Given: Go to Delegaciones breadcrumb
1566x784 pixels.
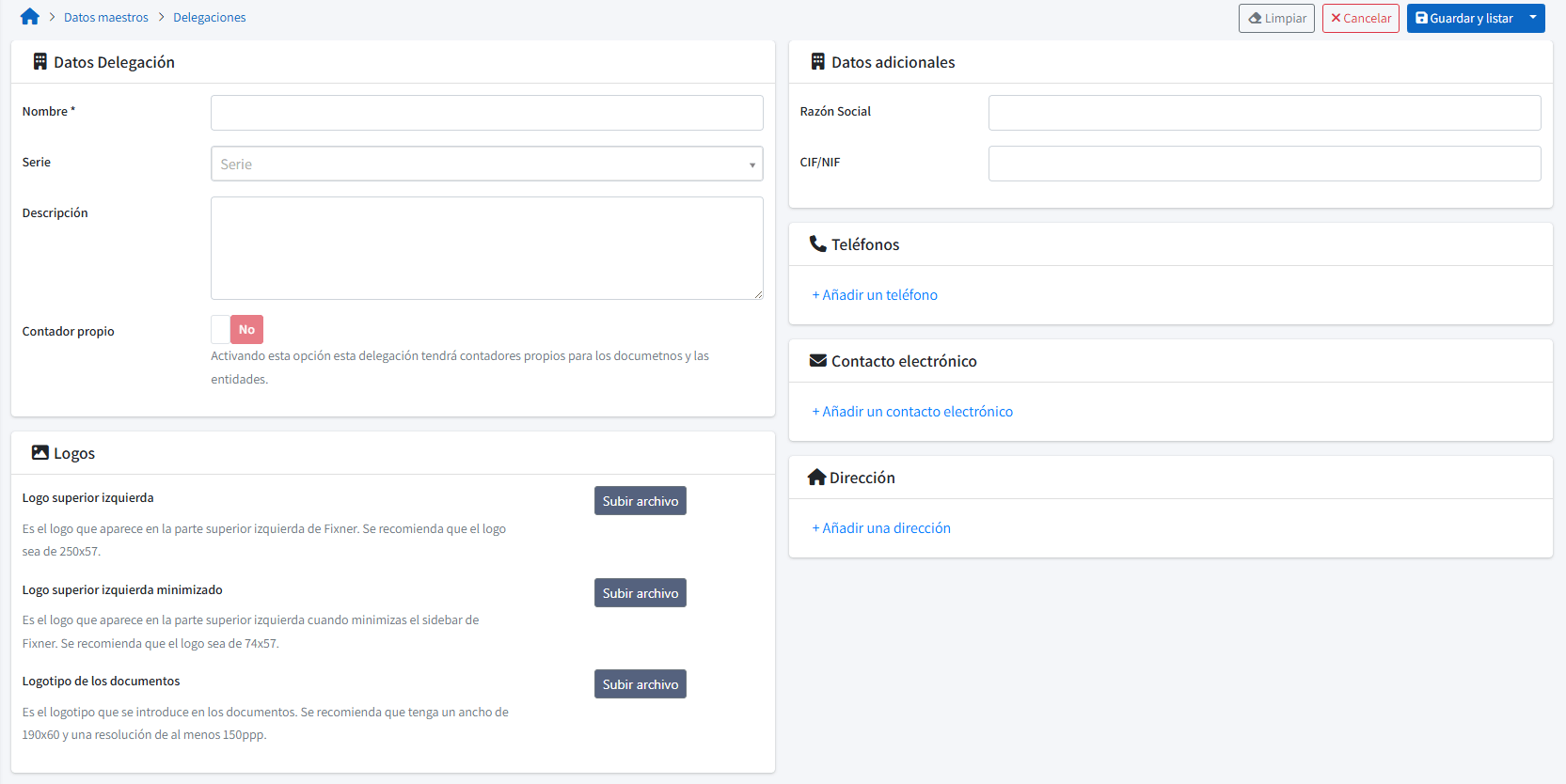Looking at the screenshot, I should pos(209,18).
